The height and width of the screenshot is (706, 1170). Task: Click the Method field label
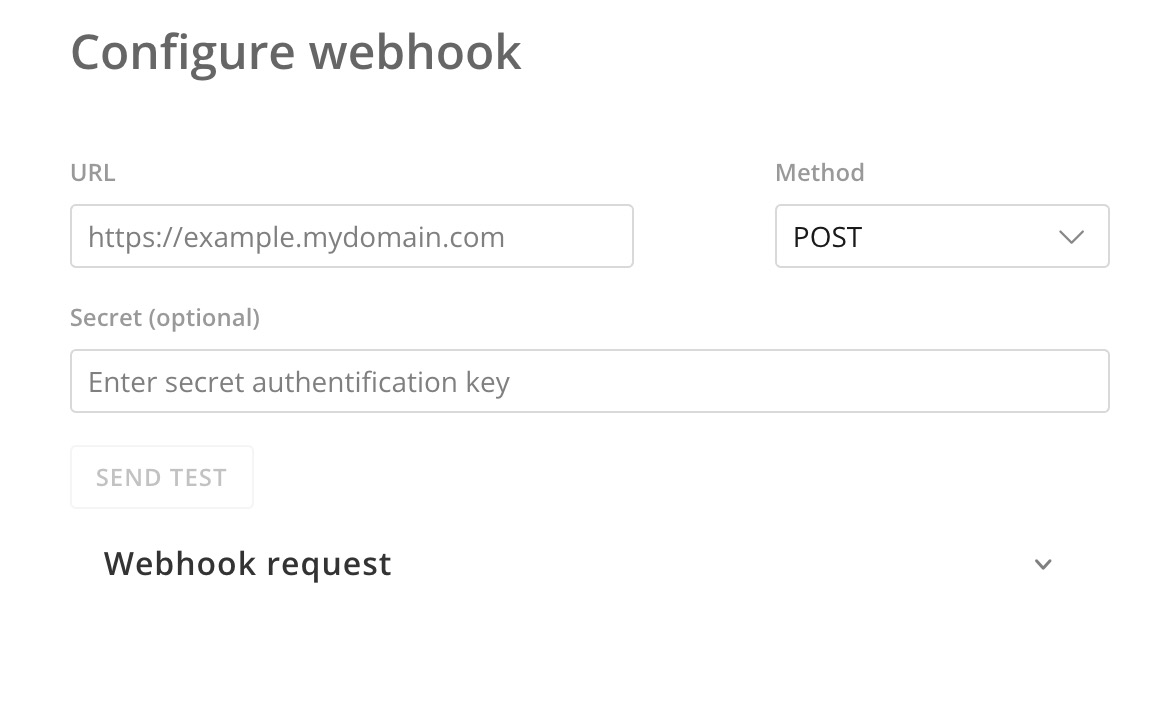(x=819, y=172)
